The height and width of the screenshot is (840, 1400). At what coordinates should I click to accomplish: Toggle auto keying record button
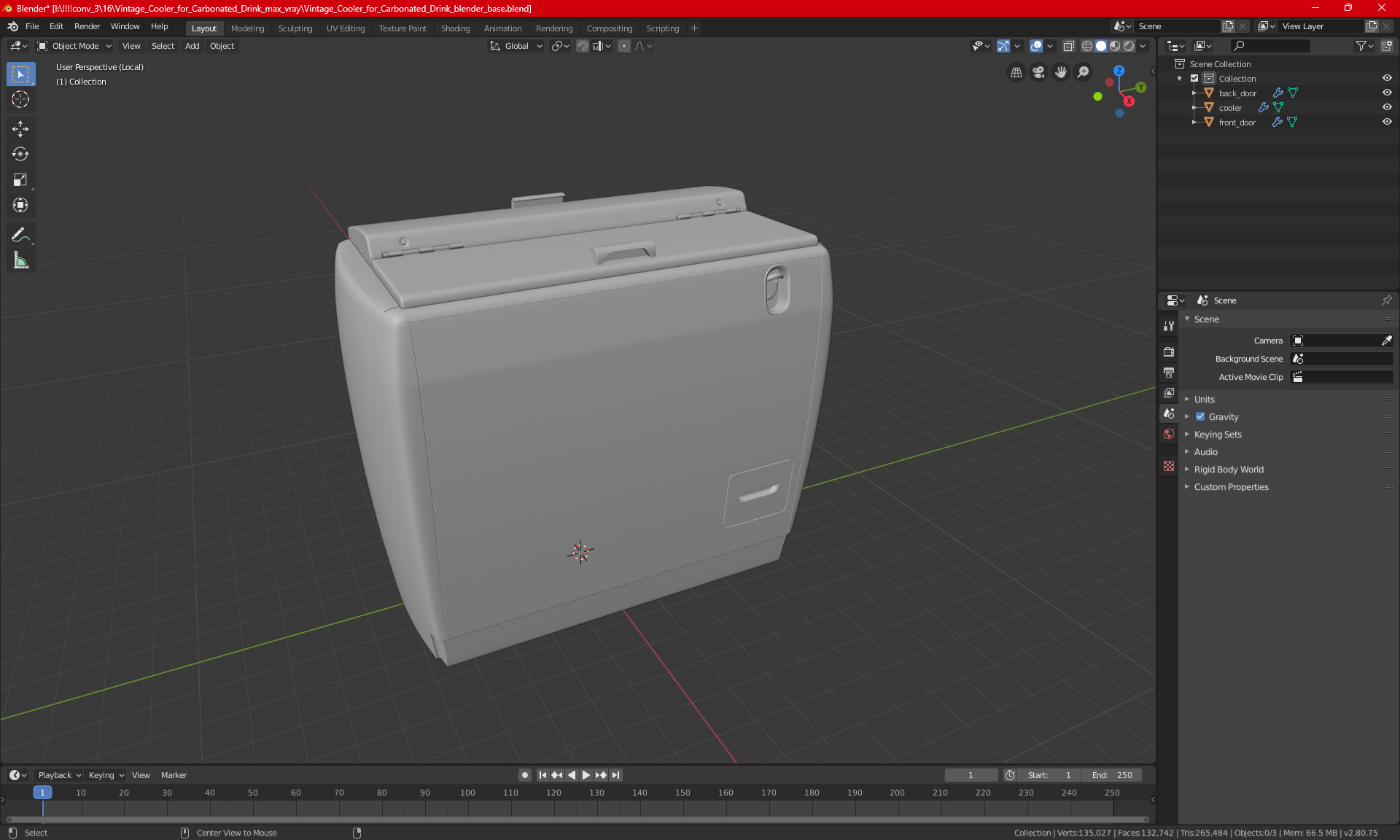click(x=524, y=775)
